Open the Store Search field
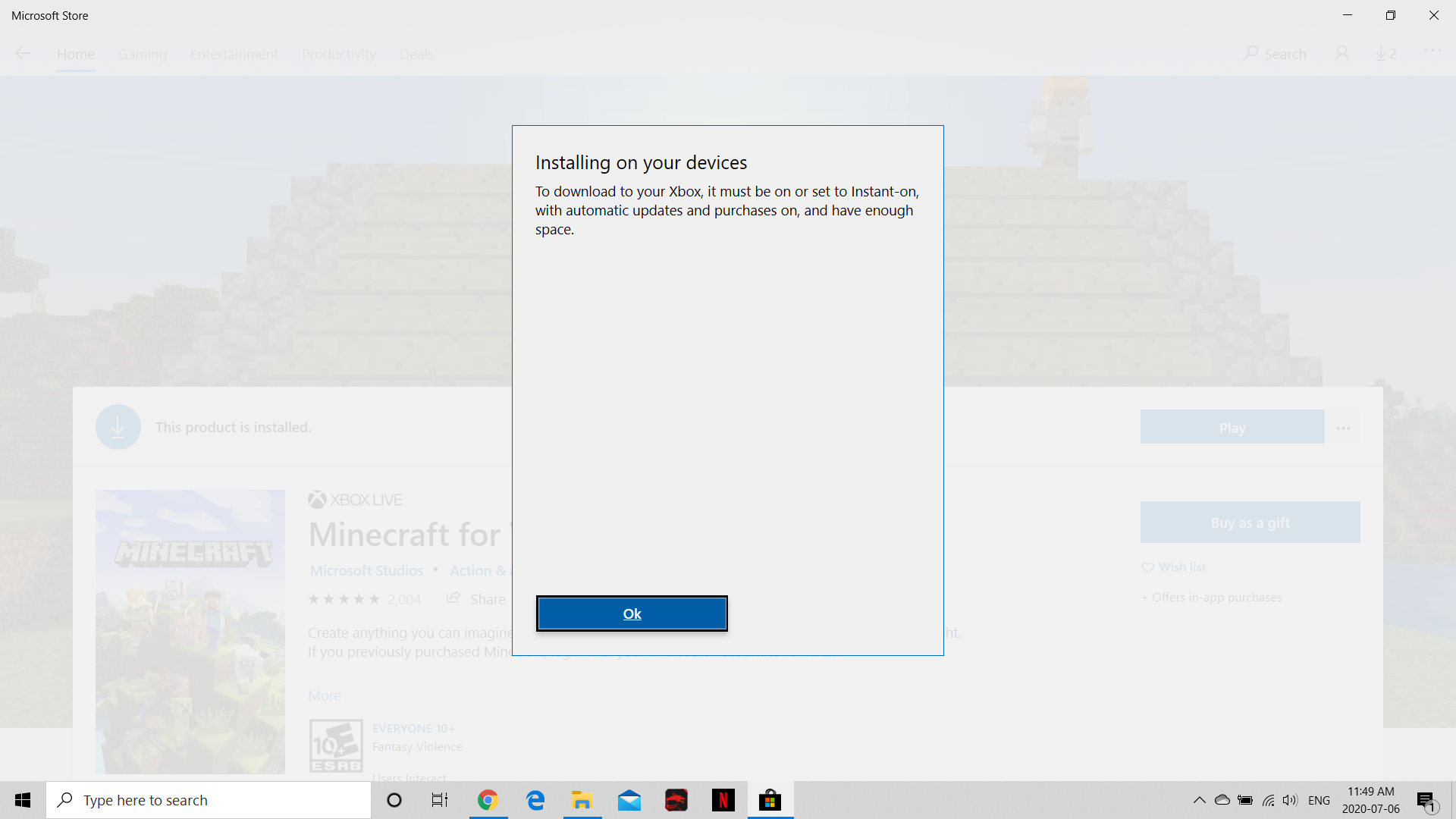The height and width of the screenshot is (819, 1456). click(x=1275, y=54)
